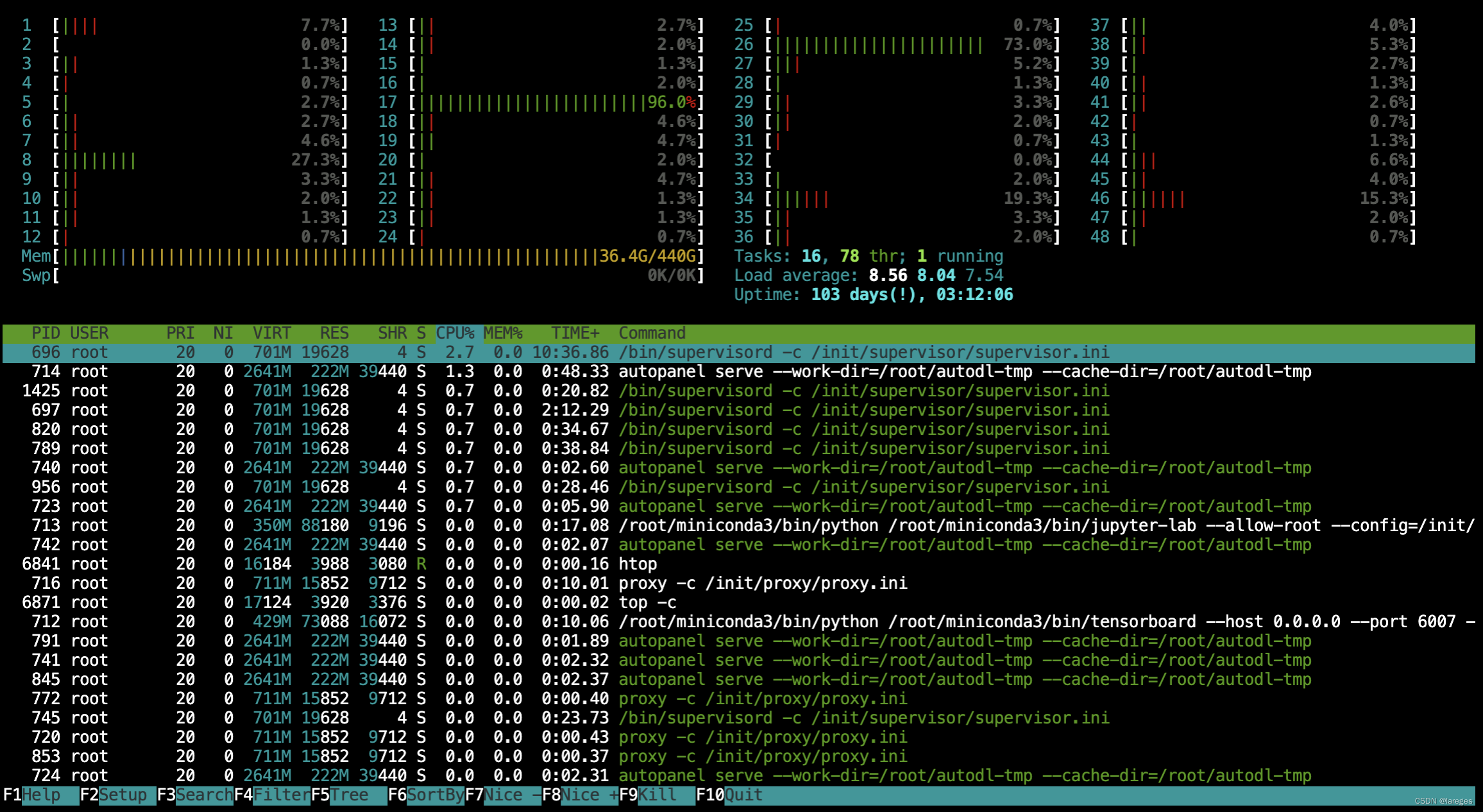This screenshot has width=1483, height=812.
Task: Sort by the PID column header
Action: click(46, 334)
